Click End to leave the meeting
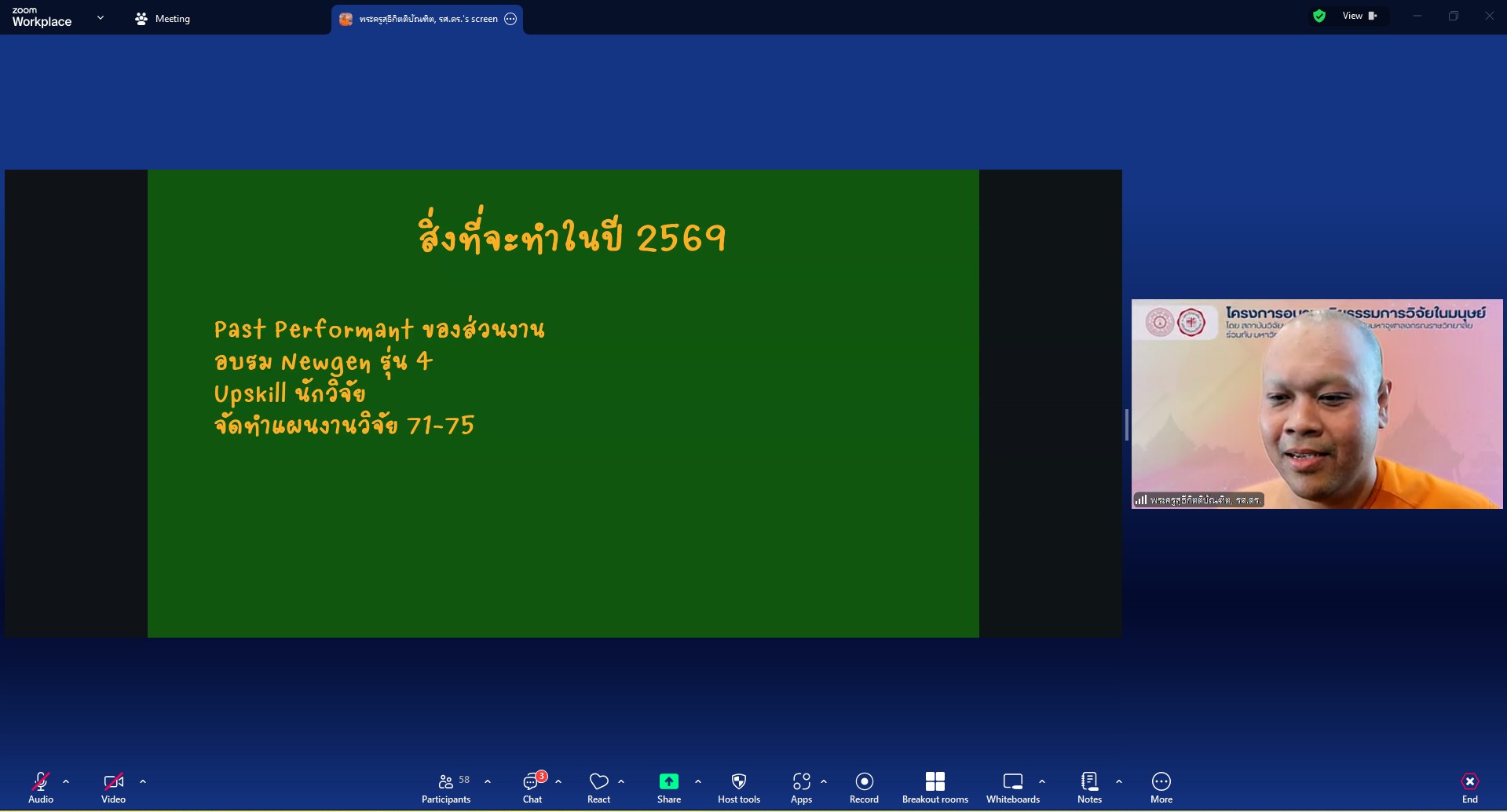 (x=1469, y=787)
